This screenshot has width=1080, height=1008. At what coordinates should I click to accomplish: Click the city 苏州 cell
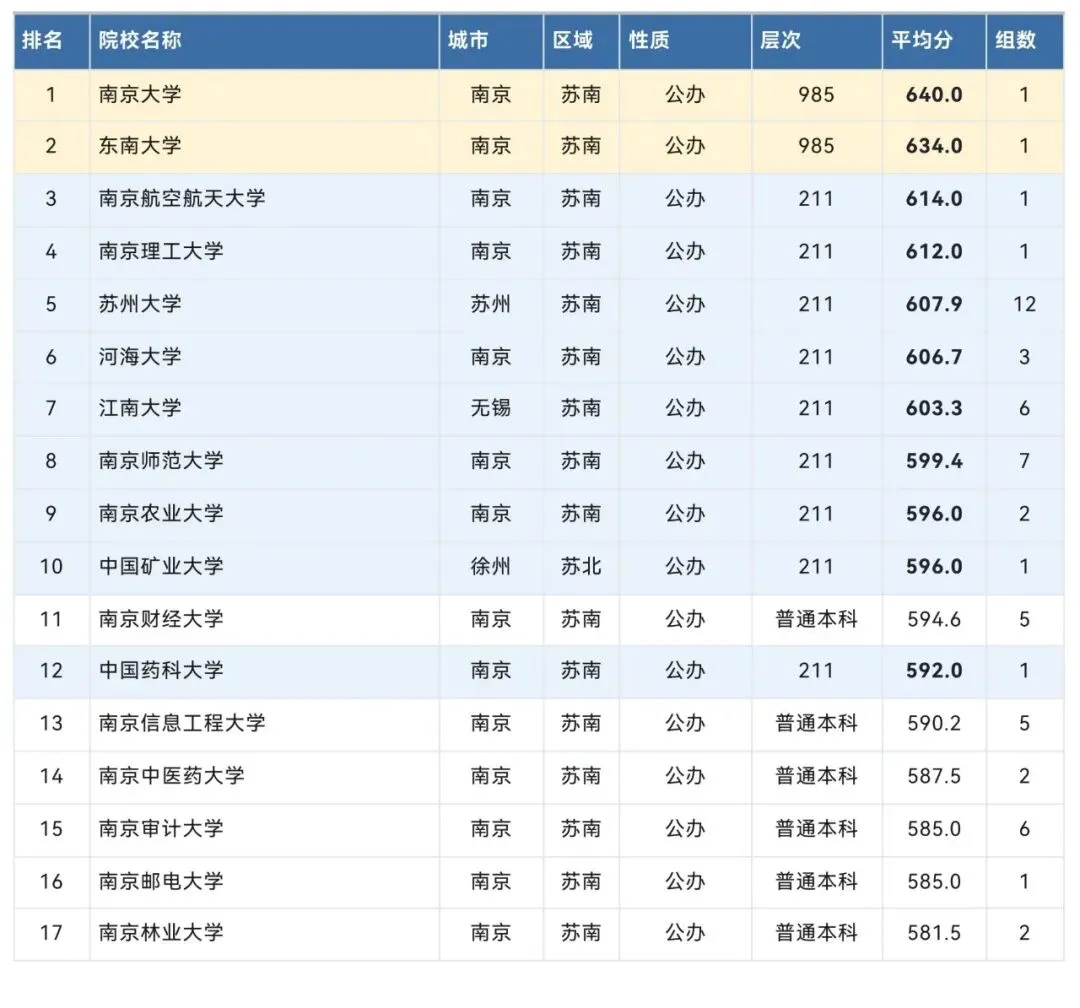pos(491,304)
